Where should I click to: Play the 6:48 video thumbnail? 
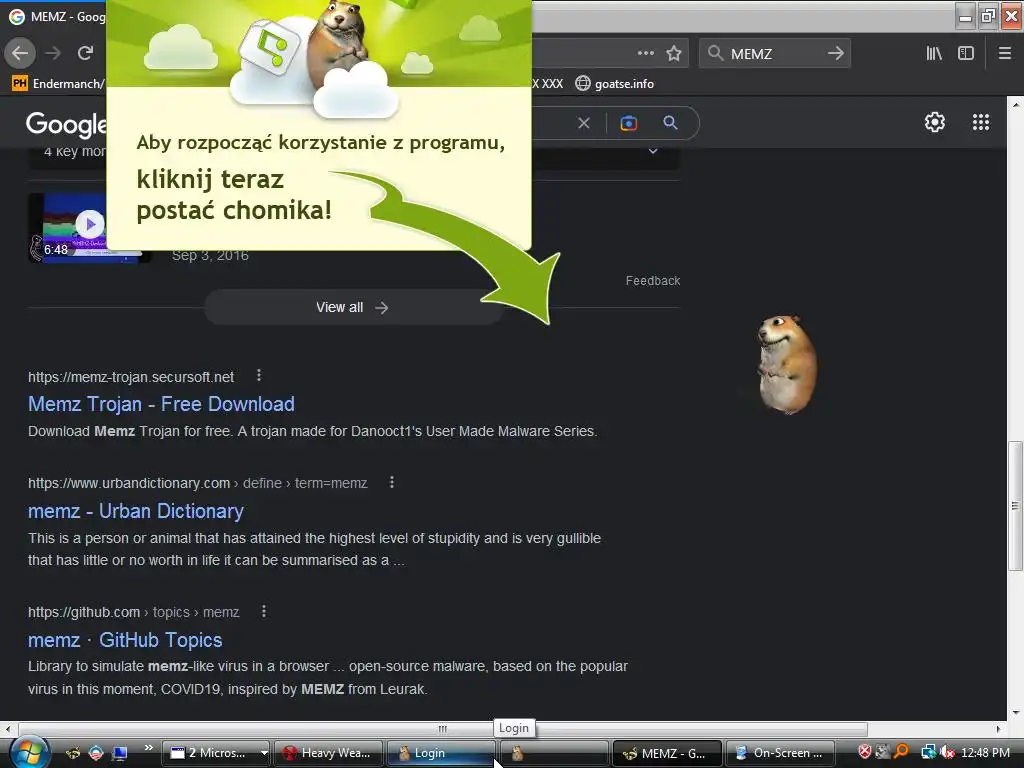point(89,225)
